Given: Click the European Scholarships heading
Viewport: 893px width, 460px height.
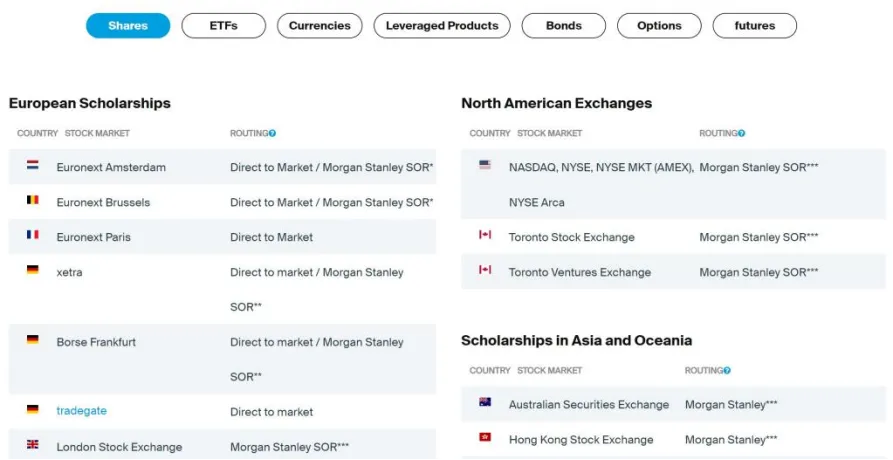Looking at the screenshot, I should pyautogui.click(x=90, y=104).
